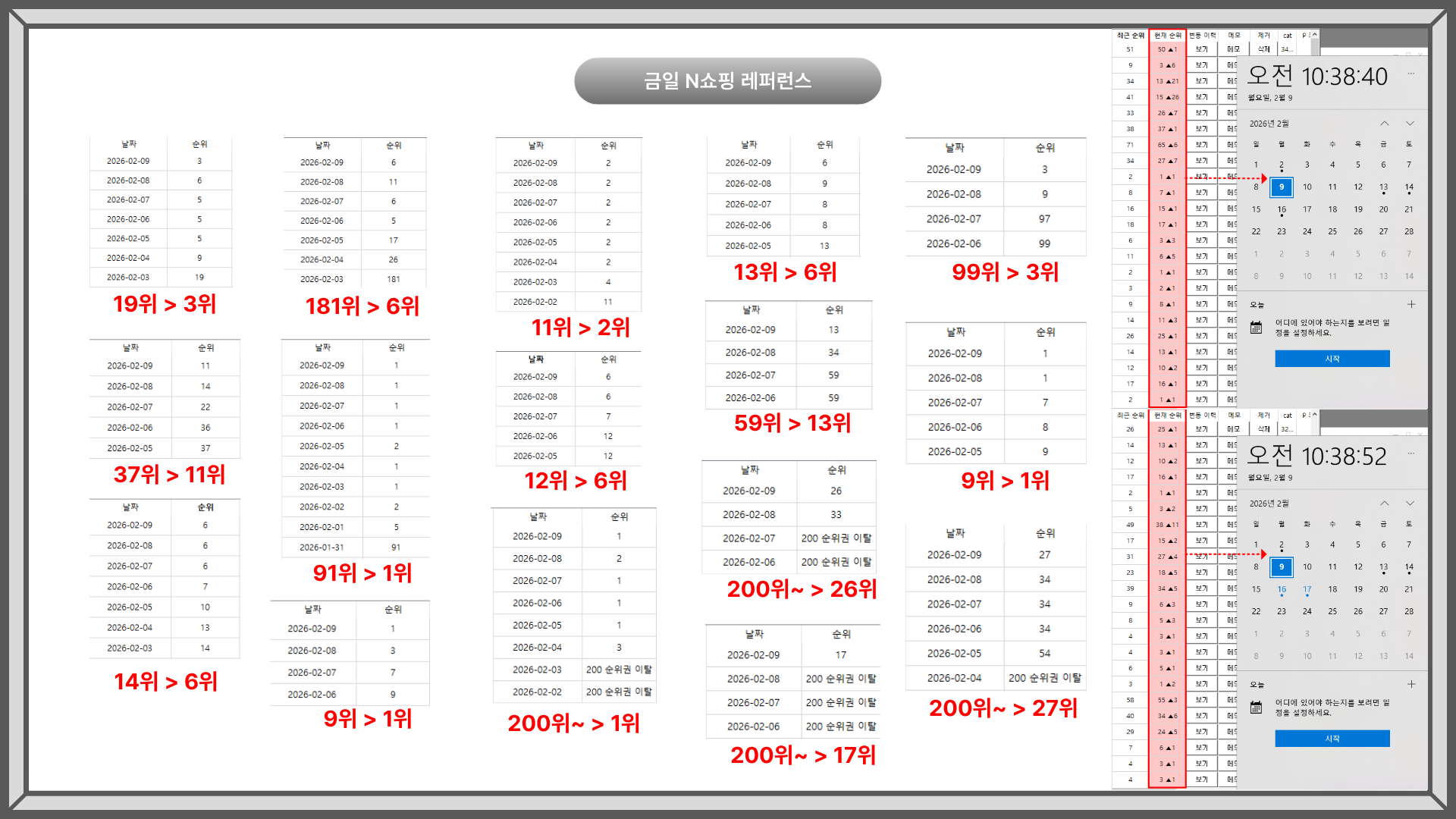Click the plus icon in the 10:38:40 agenda panel
Screen dimensions: 1456x819
1411,304
